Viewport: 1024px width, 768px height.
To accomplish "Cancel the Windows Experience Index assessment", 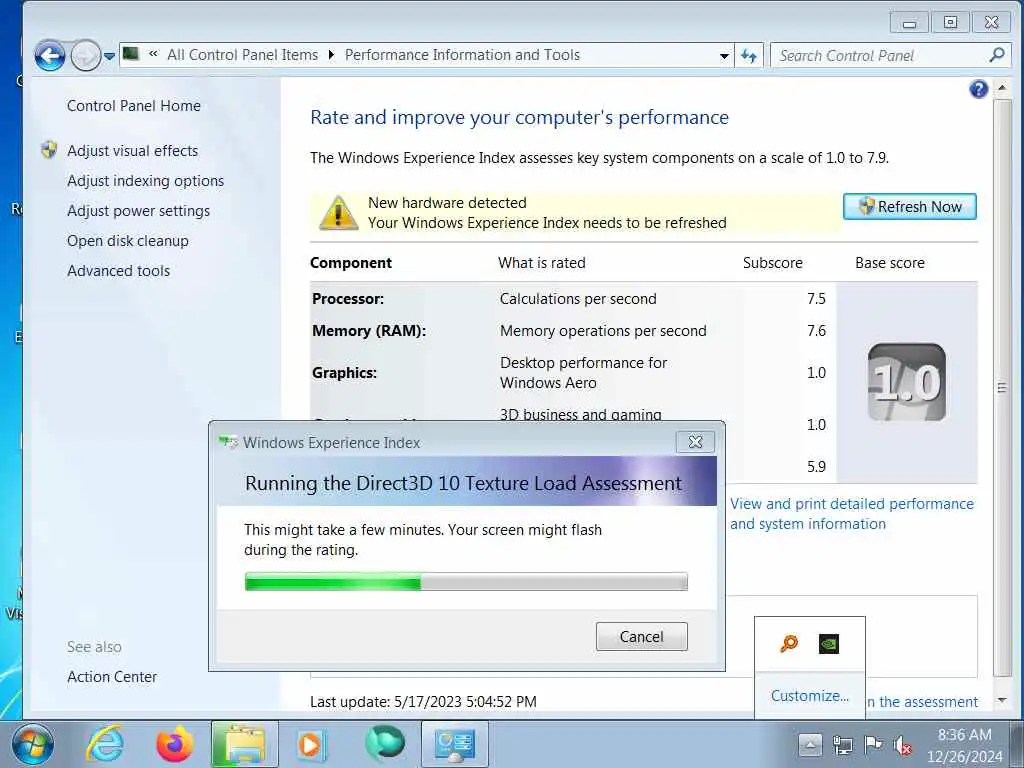I will pos(641,637).
